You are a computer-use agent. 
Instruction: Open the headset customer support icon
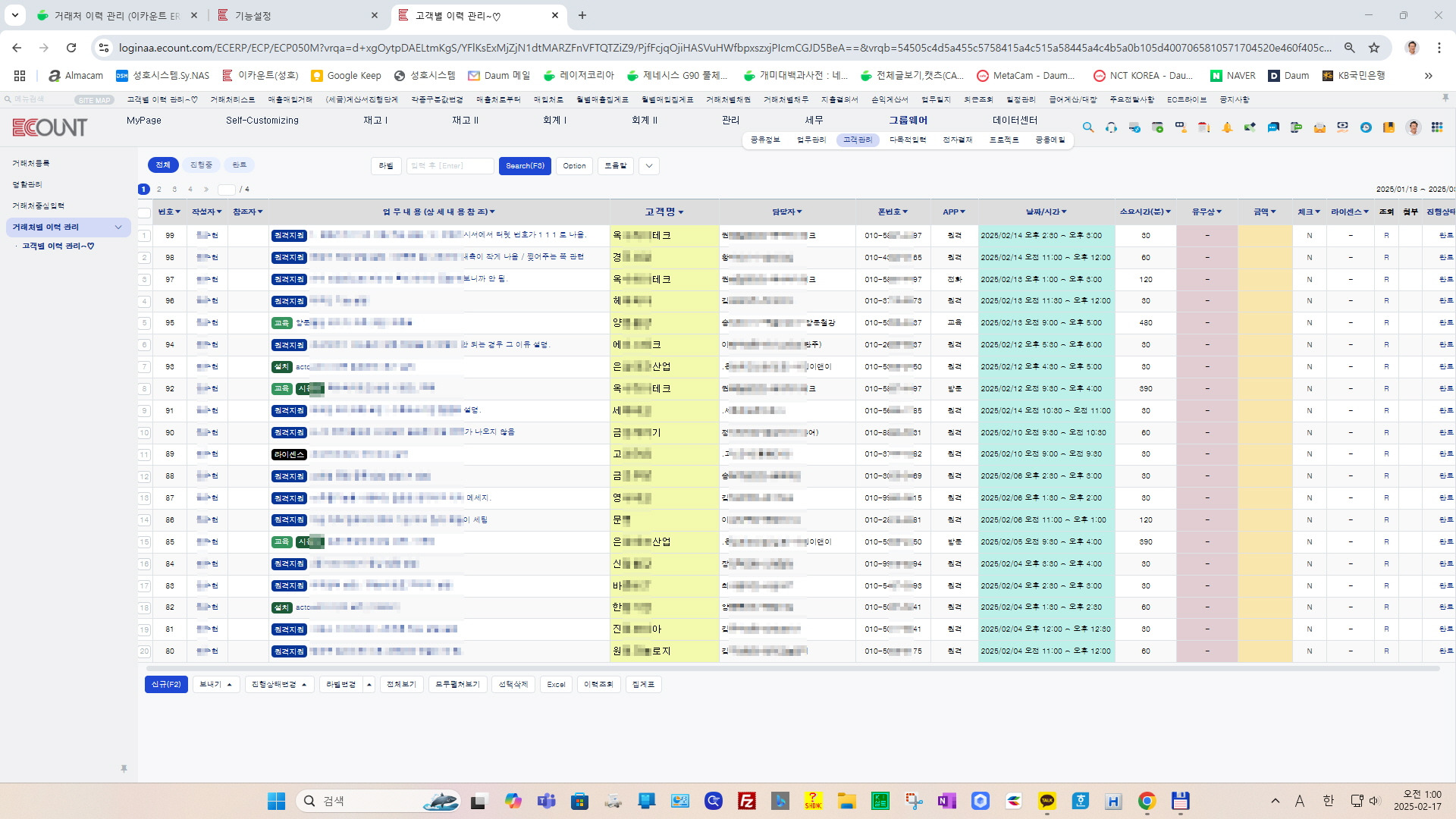[1111, 127]
